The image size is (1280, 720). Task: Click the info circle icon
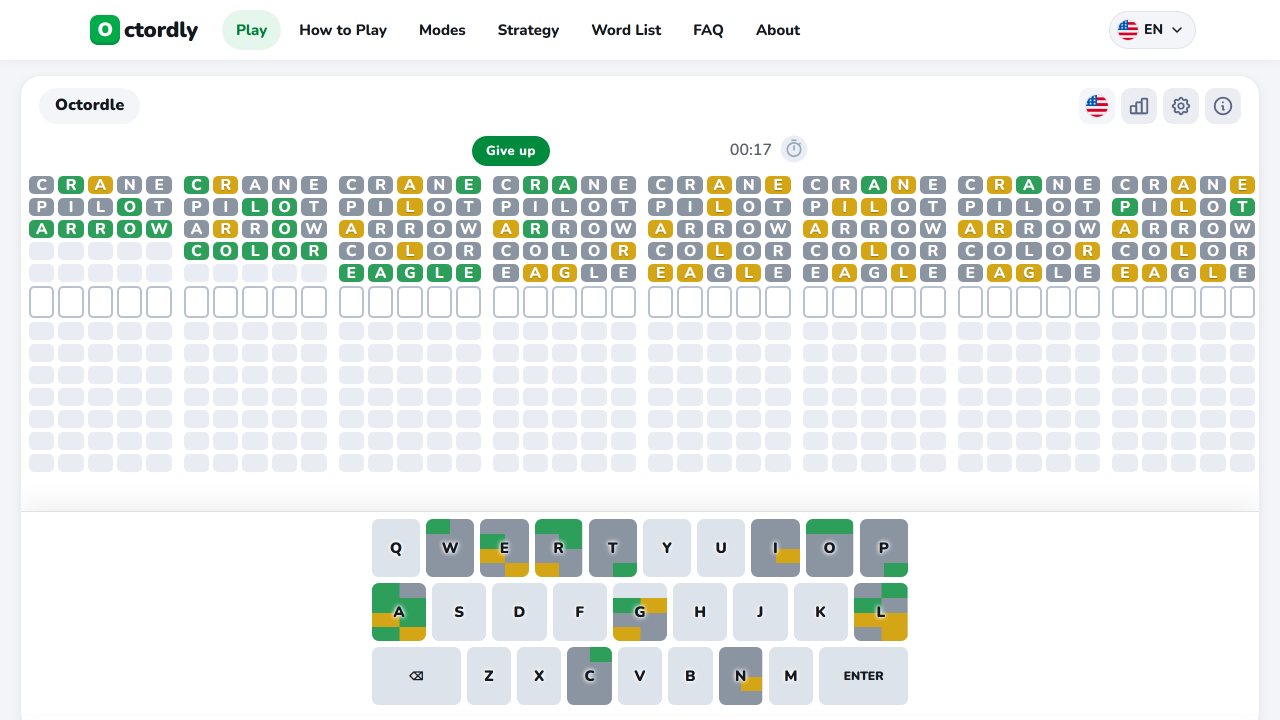[1223, 105]
